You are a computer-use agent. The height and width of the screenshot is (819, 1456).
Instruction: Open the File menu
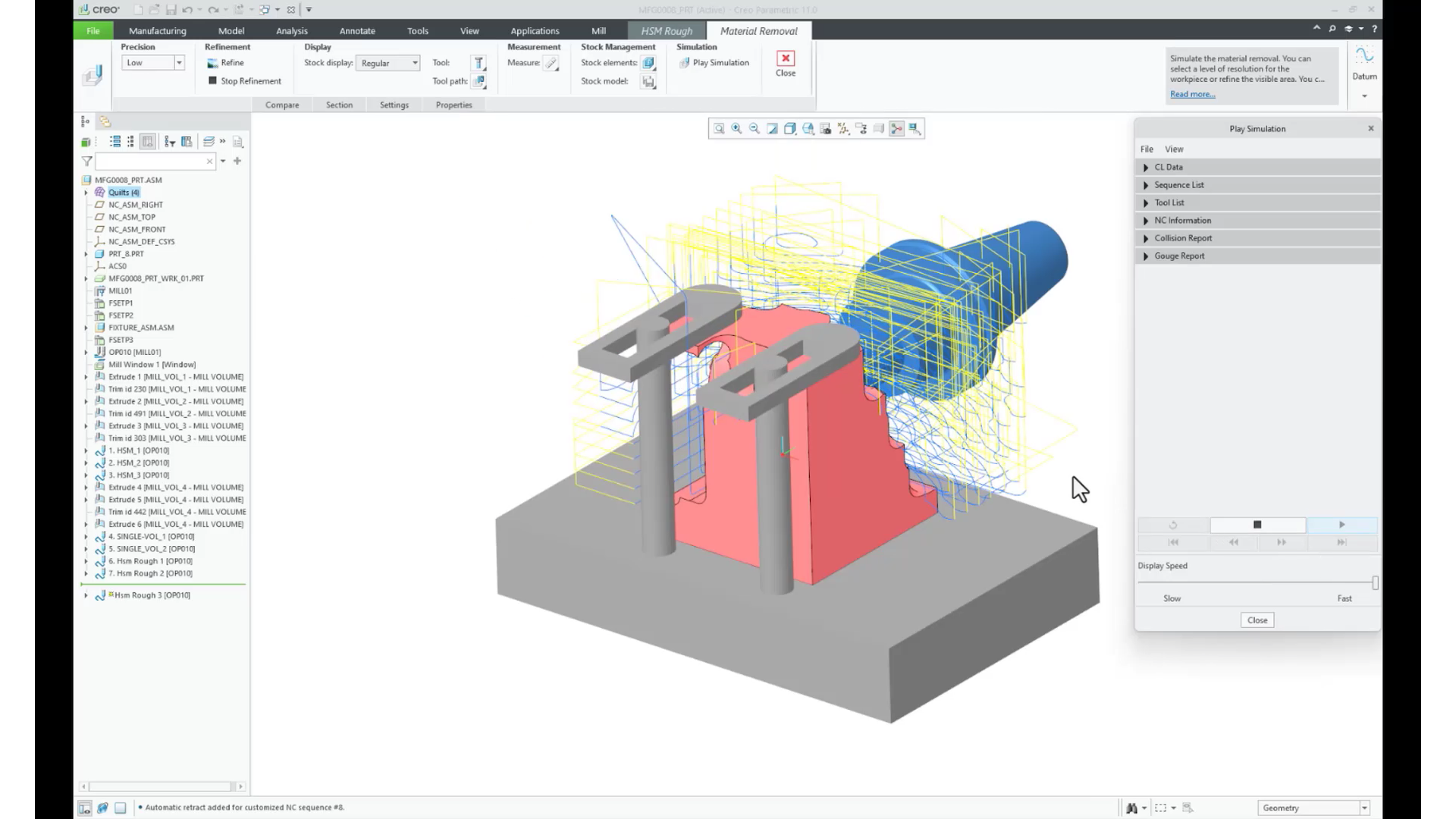pyautogui.click(x=93, y=31)
